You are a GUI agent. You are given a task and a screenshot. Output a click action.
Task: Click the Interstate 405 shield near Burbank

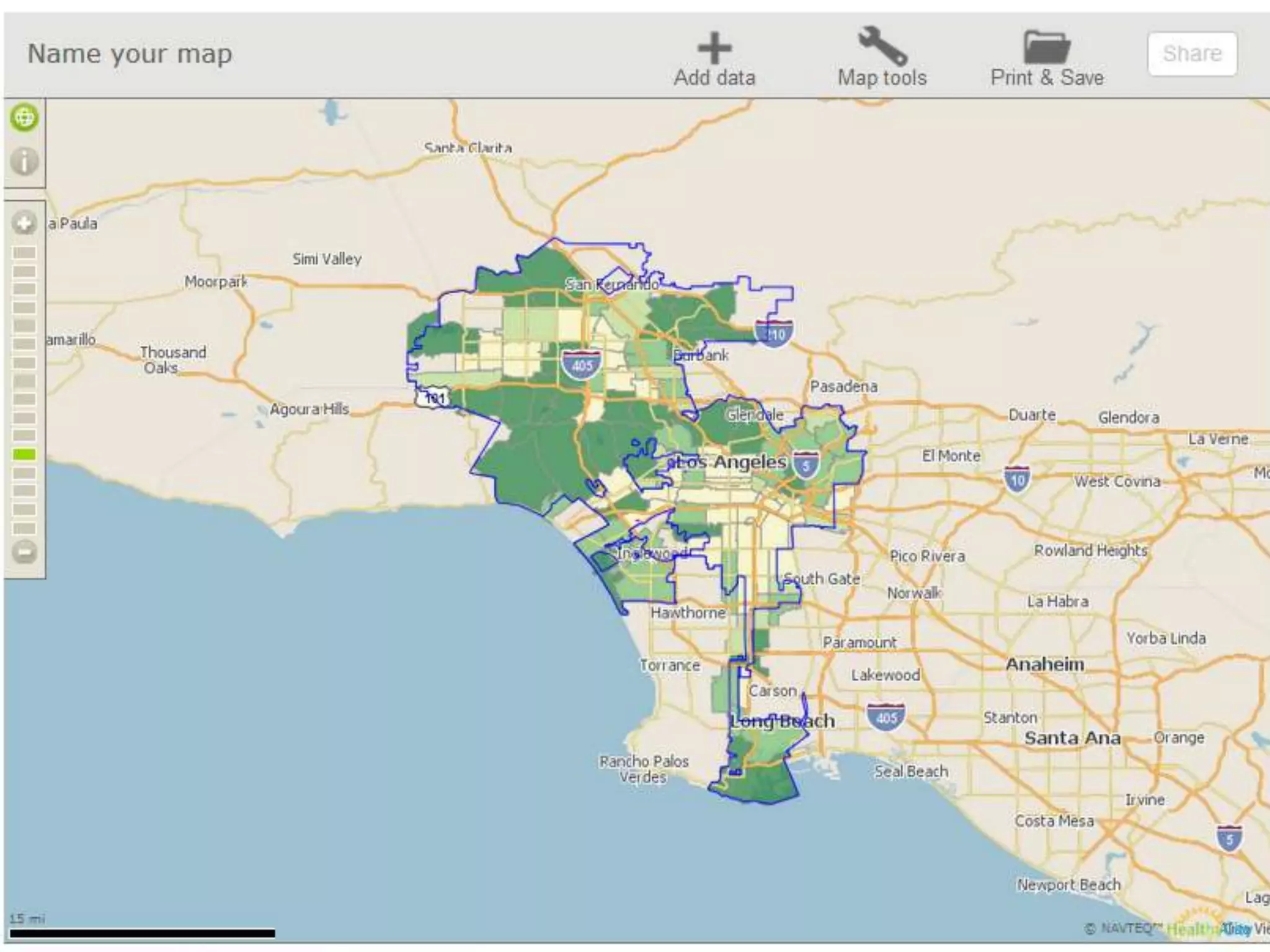coord(581,364)
